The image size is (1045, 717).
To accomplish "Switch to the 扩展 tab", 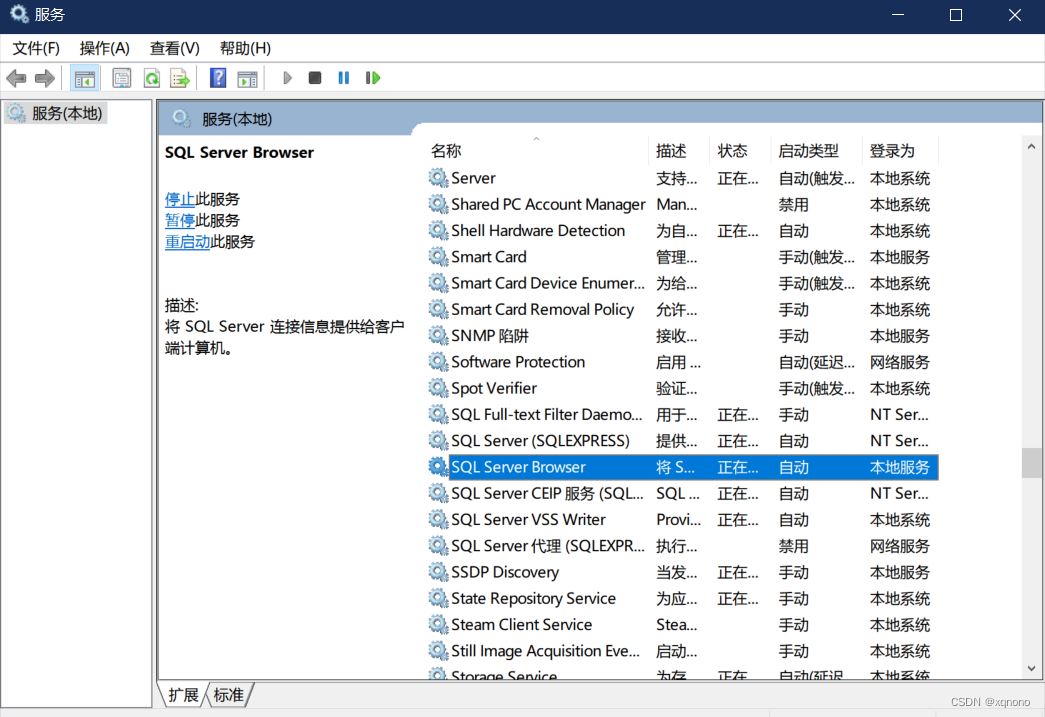I will pos(183,695).
